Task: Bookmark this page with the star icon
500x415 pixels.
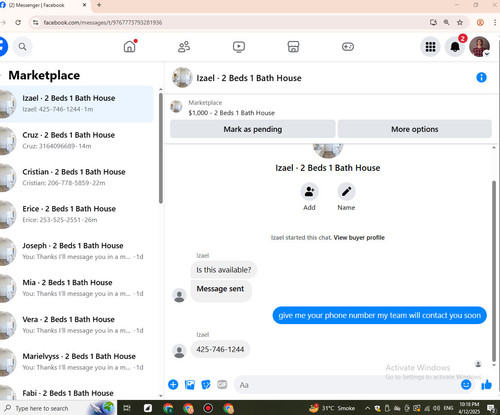Action: click(460, 22)
